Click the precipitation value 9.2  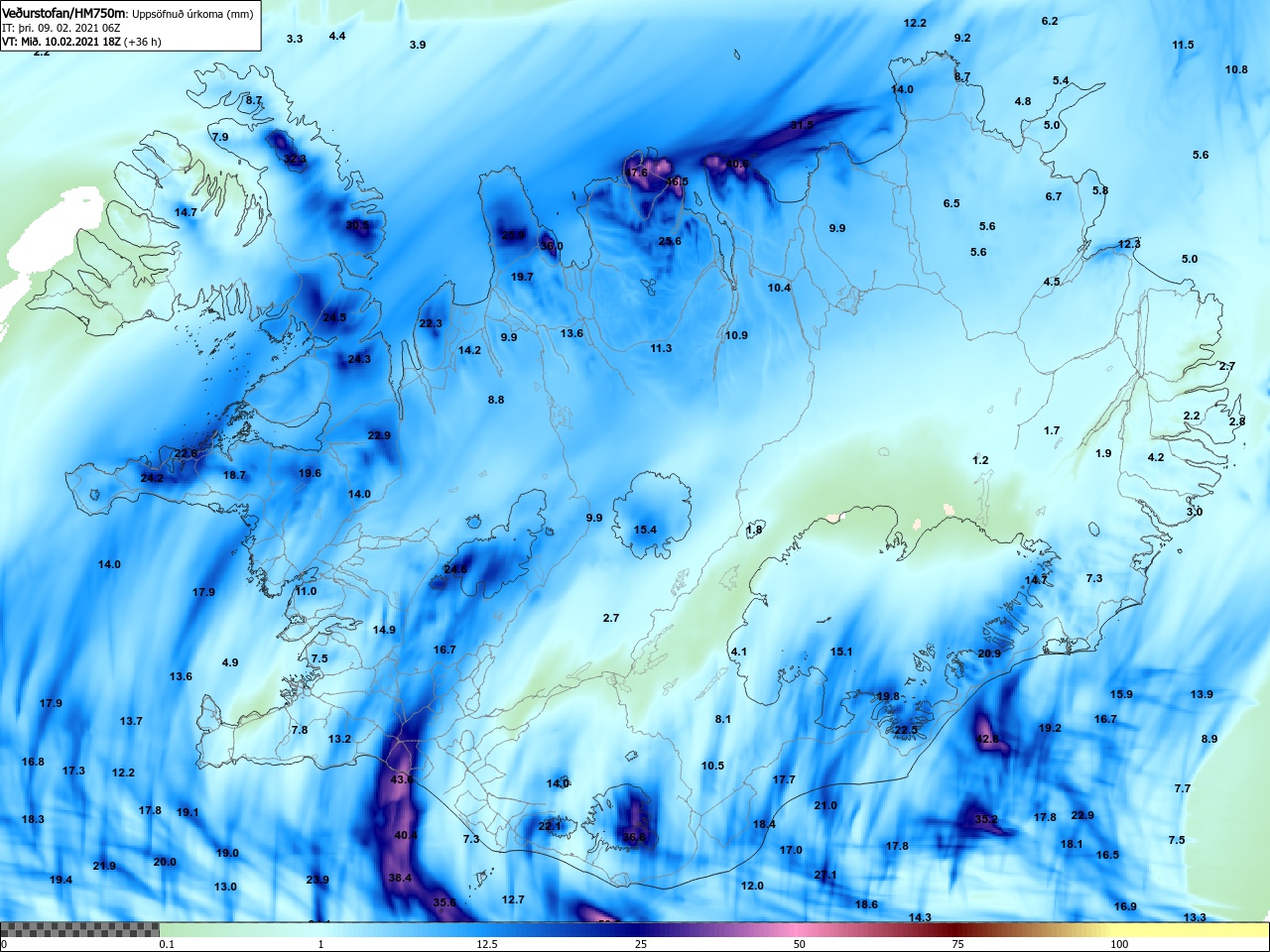tap(962, 38)
